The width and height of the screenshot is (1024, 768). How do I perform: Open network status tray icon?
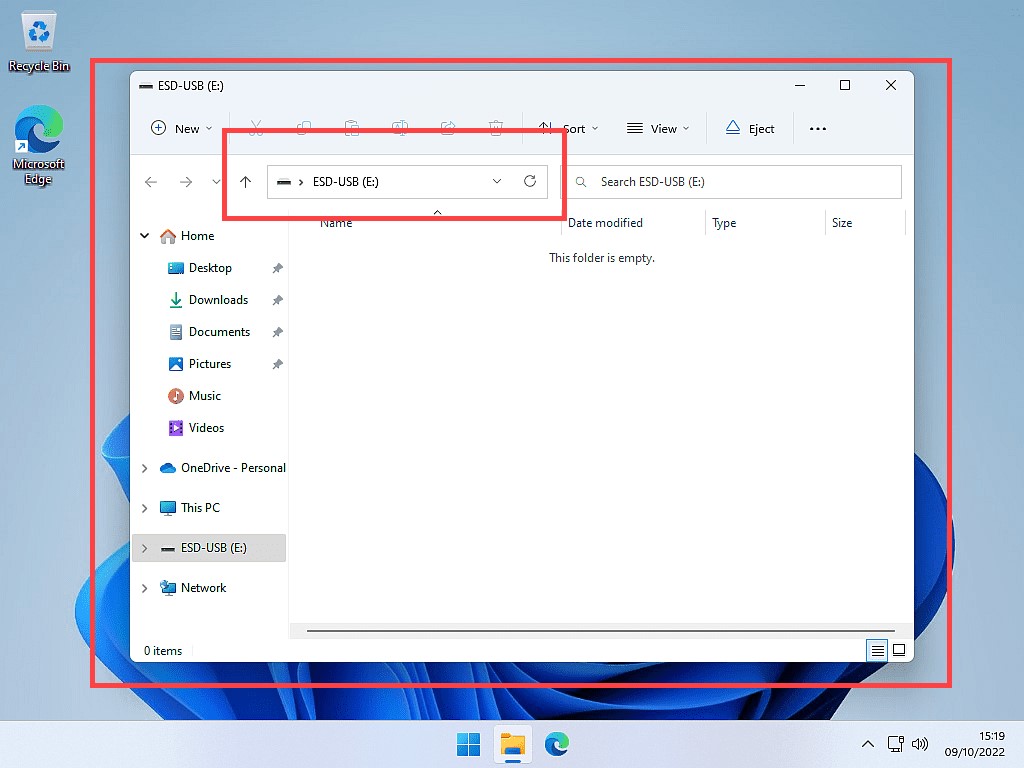click(895, 744)
